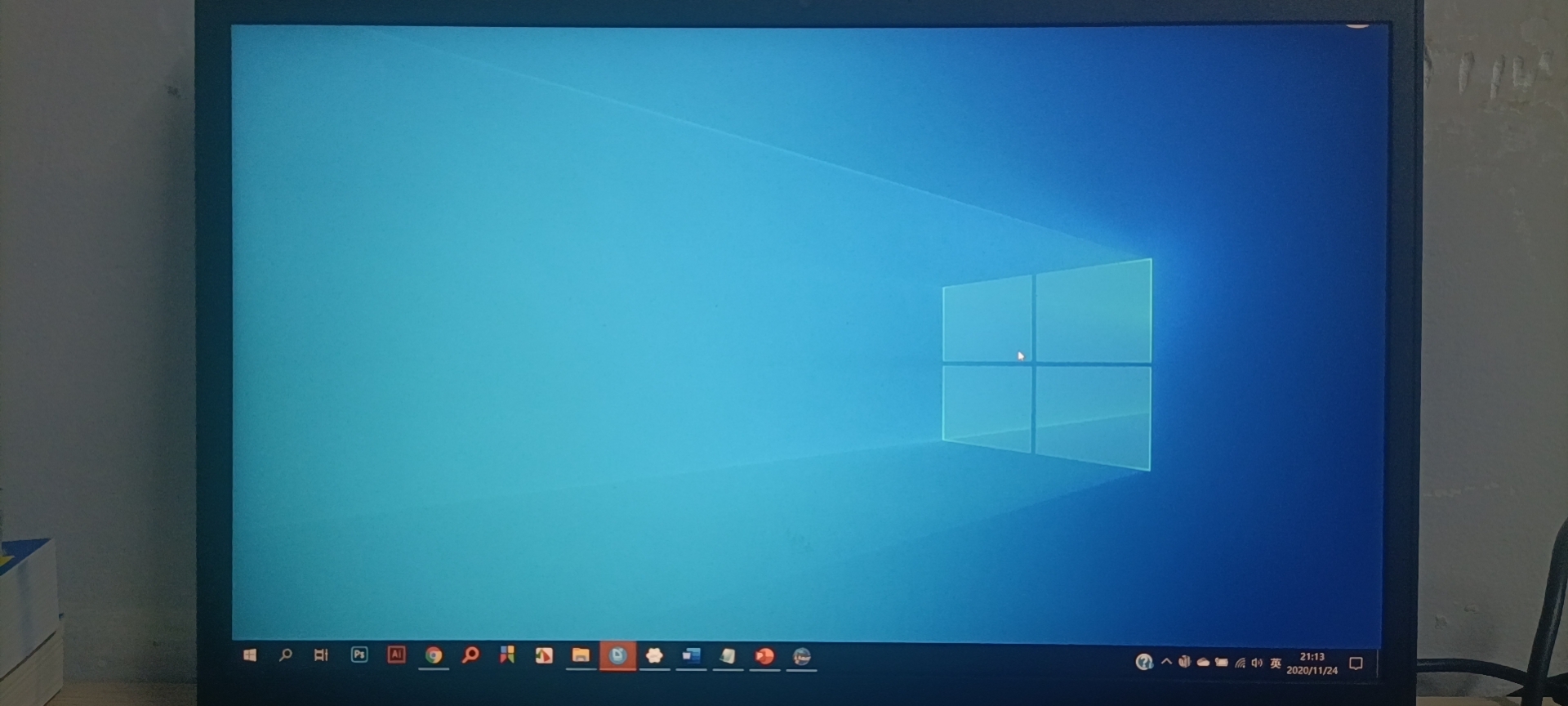The image size is (1568, 706).
Task: Open the battery/power tray icon
Action: [1222, 663]
